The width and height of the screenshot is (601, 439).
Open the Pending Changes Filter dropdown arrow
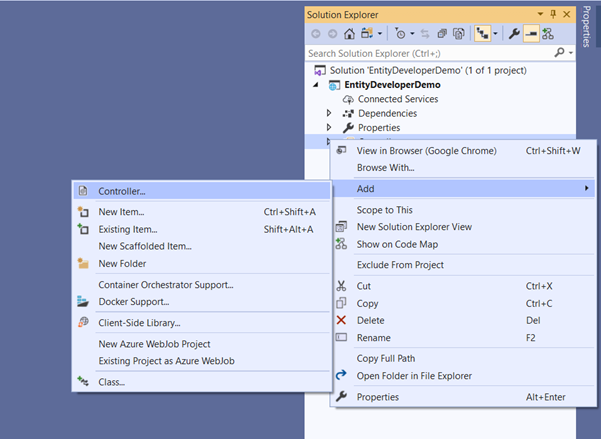(x=412, y=34)
